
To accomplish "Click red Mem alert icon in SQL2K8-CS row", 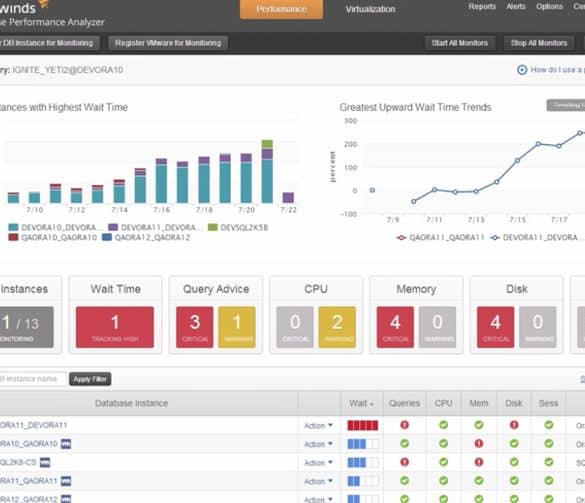I will [479, 462].
